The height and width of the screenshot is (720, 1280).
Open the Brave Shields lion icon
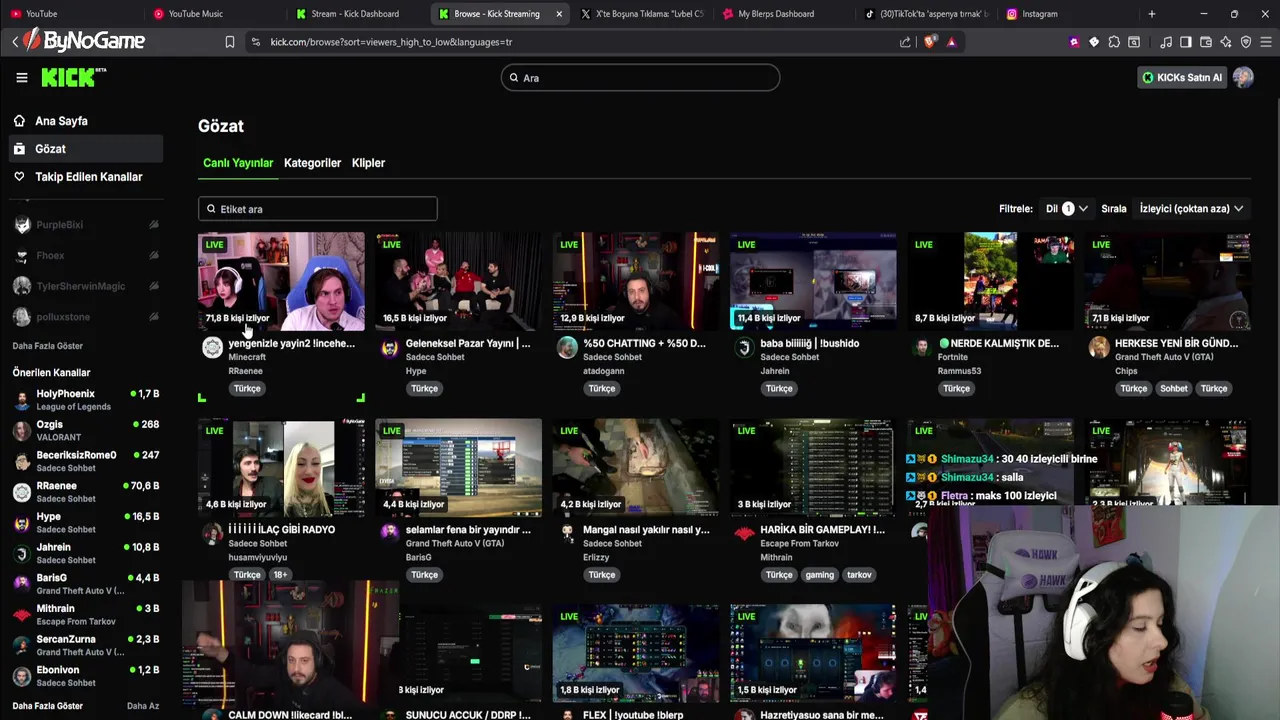pyautogui.click(x=929, y=42)
